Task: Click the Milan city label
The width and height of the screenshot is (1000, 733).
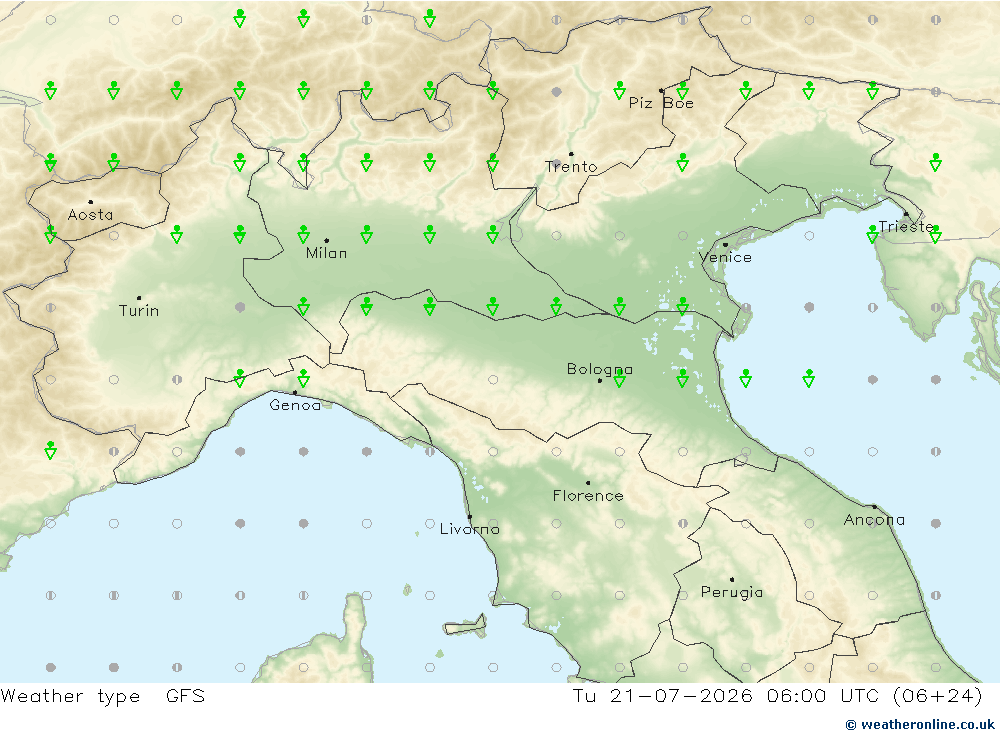Action: point(327,253)
